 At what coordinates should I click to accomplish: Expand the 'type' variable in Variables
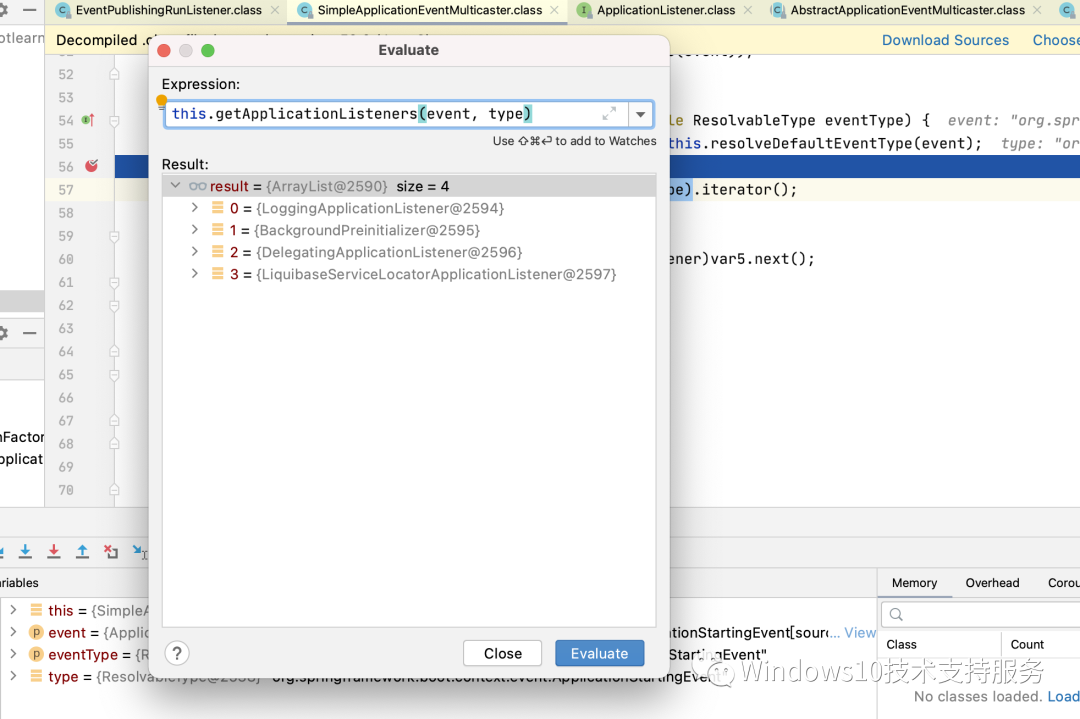point(13,676)
